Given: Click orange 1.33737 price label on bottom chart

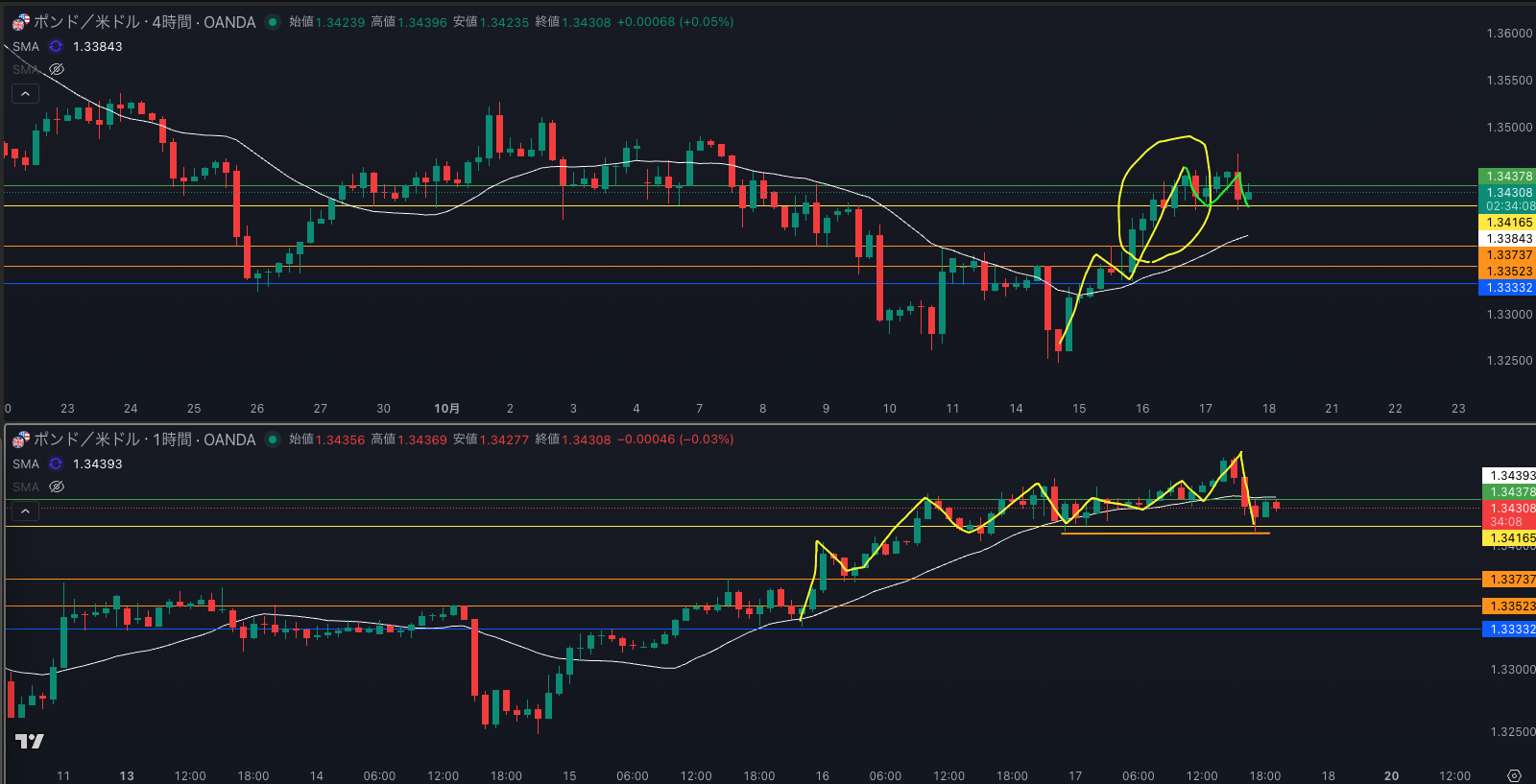Looking at the screenshot, I should (x=1510, y=580).
